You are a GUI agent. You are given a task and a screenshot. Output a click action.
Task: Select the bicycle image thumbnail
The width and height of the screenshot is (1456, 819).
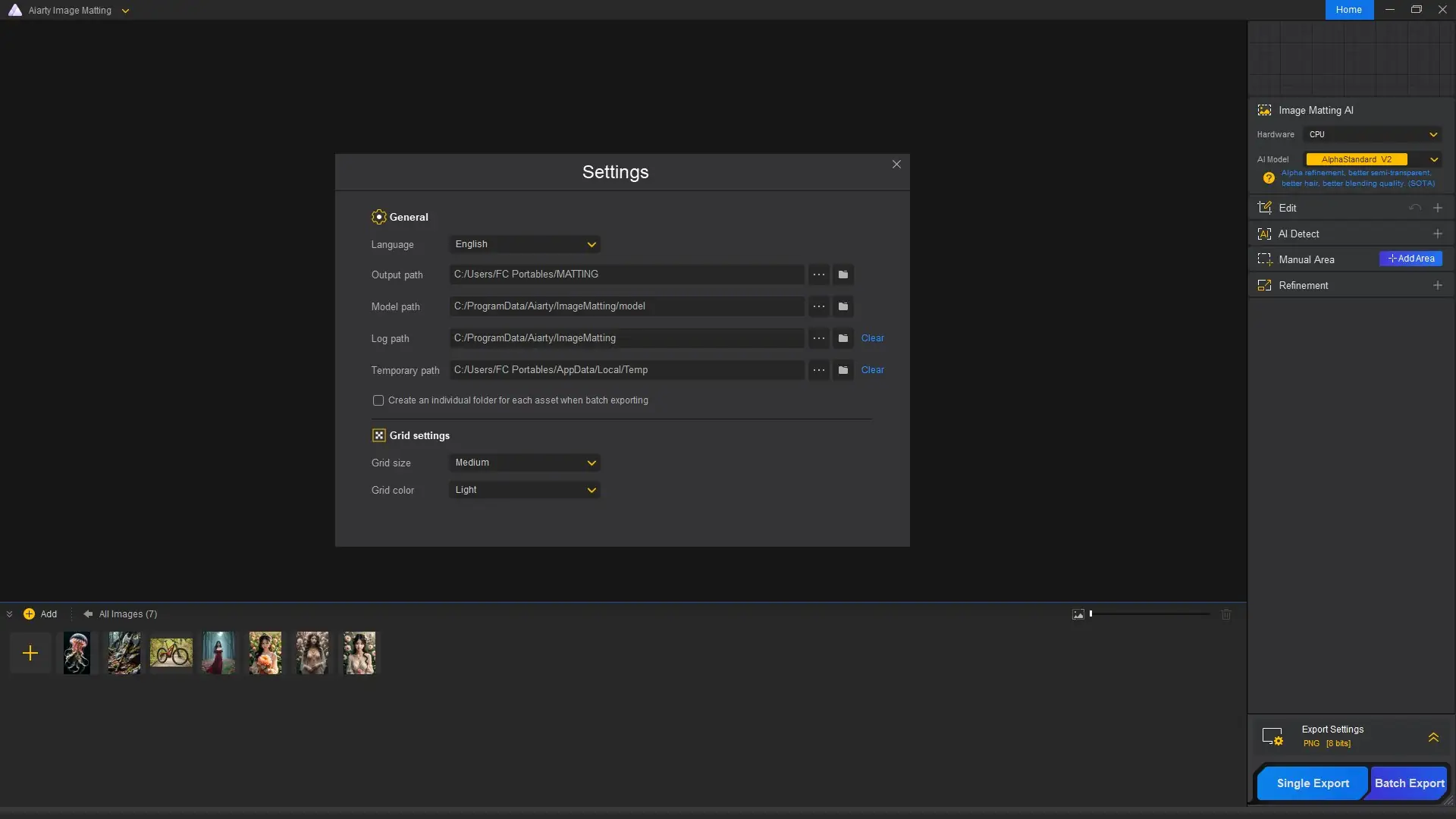click(x=171, y=653)
